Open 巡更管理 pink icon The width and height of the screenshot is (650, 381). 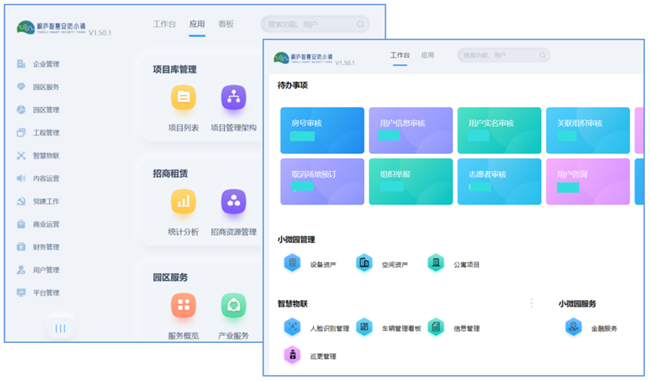click(x=292, y=355)
